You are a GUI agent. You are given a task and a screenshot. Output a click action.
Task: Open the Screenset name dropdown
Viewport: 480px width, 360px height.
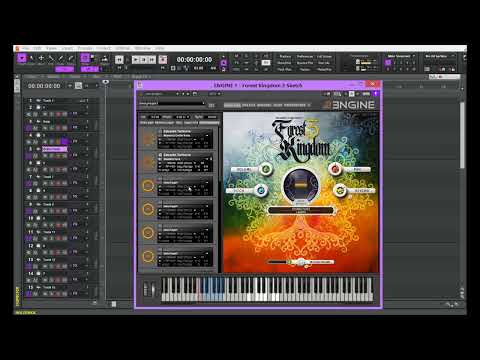[x=401, y=56]
